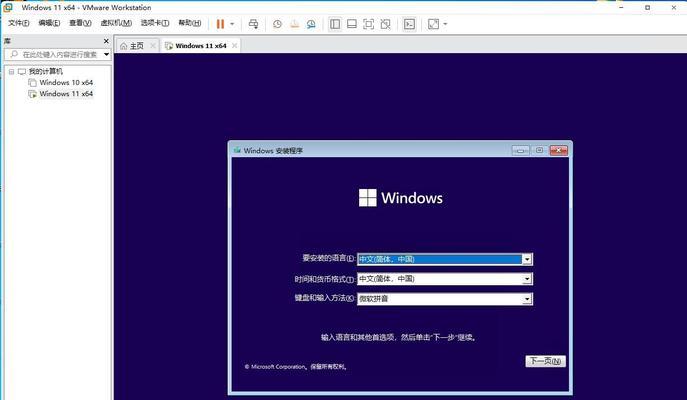
Task: Open the 要安装的语言 dropdown
Action: pyautogui.click(x=445, y=259)
